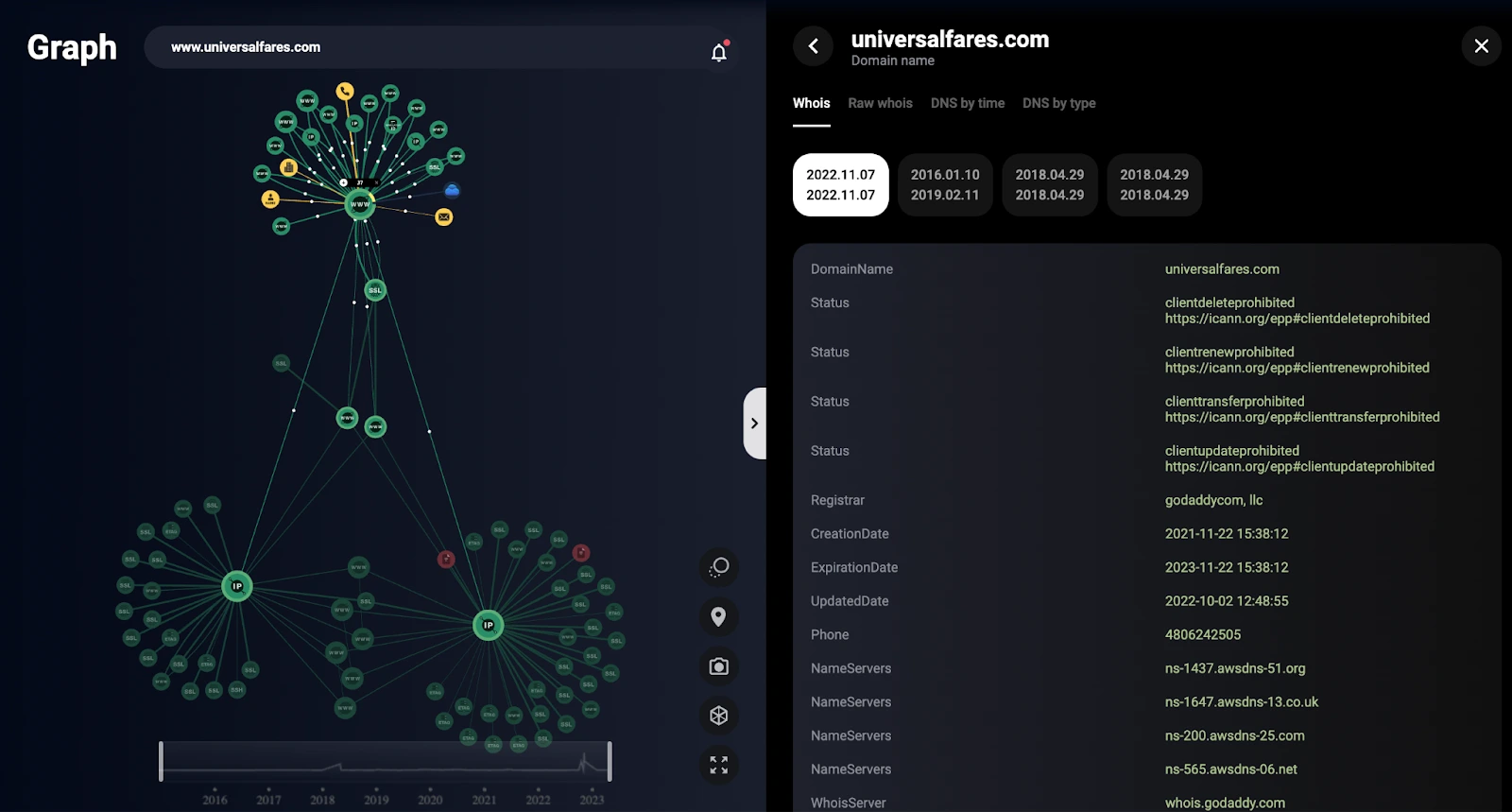1512x812 pixels.
Task: Open the clientdeleteprohibited ICANN link
Action: 1297,319
